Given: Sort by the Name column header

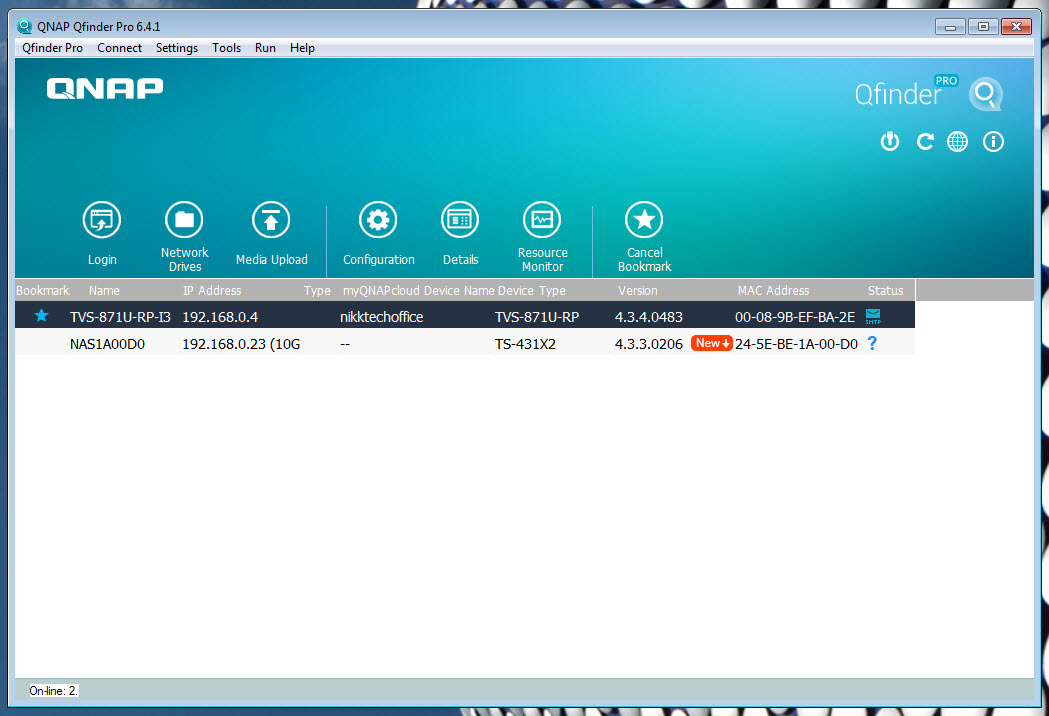Looking at the screenshot, I should [x=104, y=290].
